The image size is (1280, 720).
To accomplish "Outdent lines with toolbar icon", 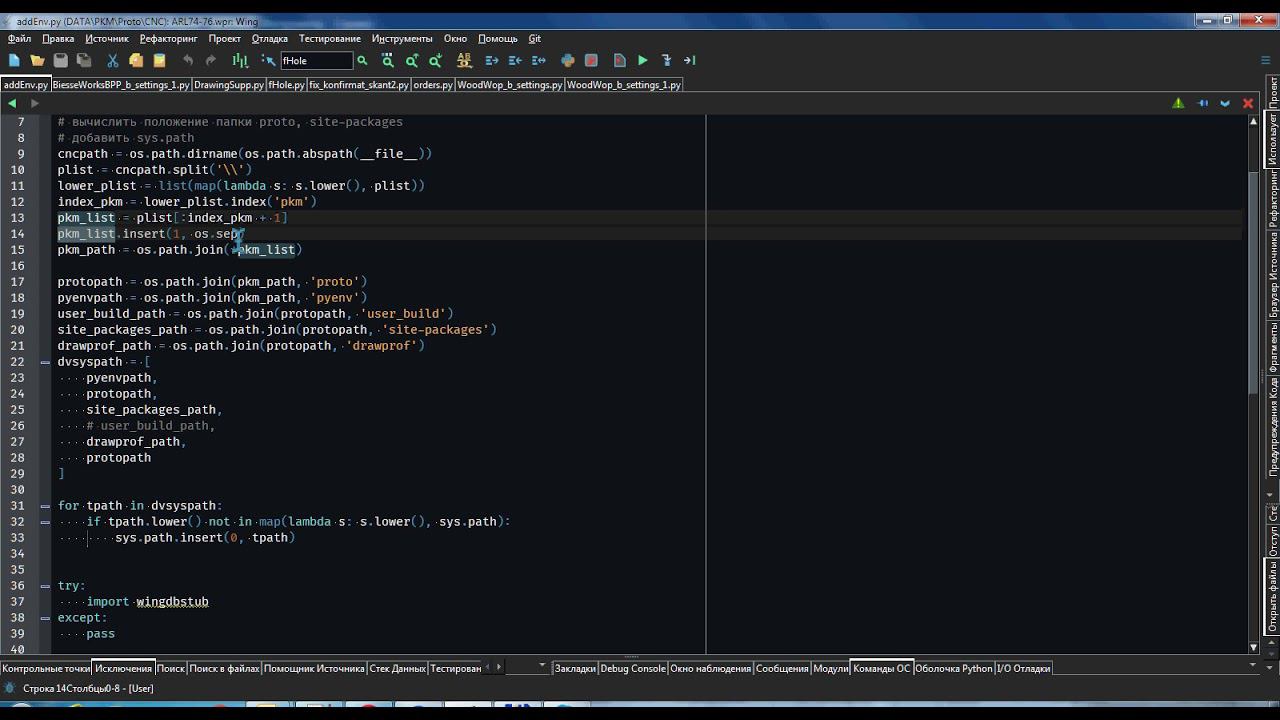I will [515, 60].
